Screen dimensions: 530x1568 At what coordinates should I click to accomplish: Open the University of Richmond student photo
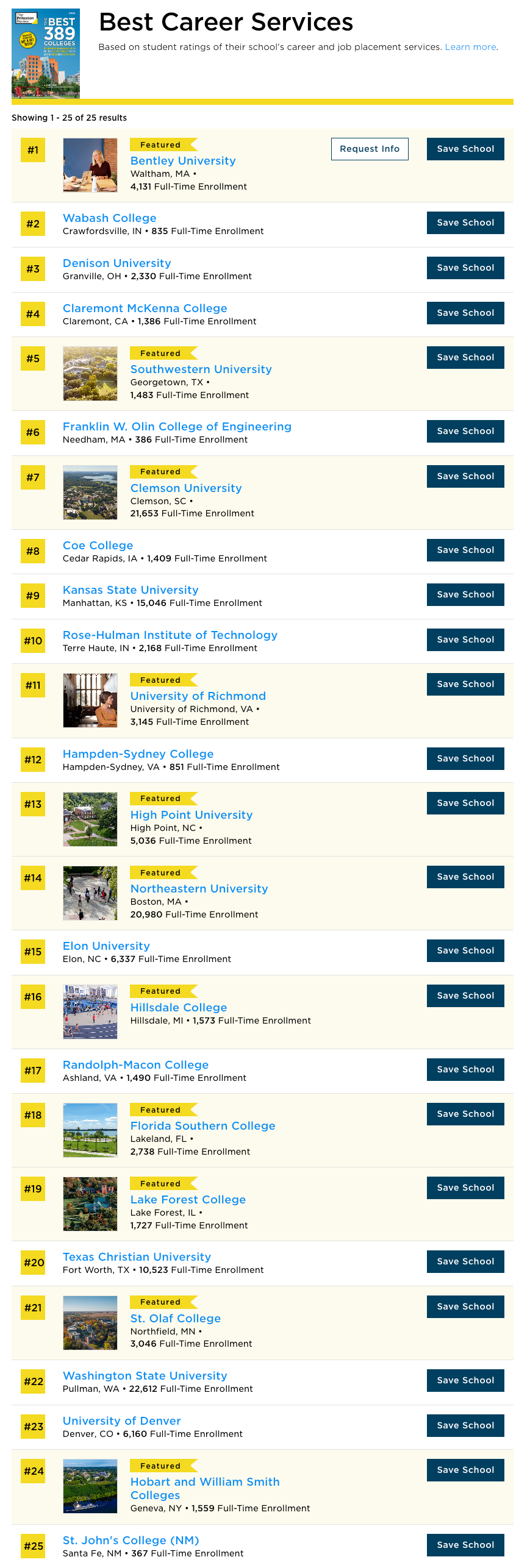click(90, 700)
